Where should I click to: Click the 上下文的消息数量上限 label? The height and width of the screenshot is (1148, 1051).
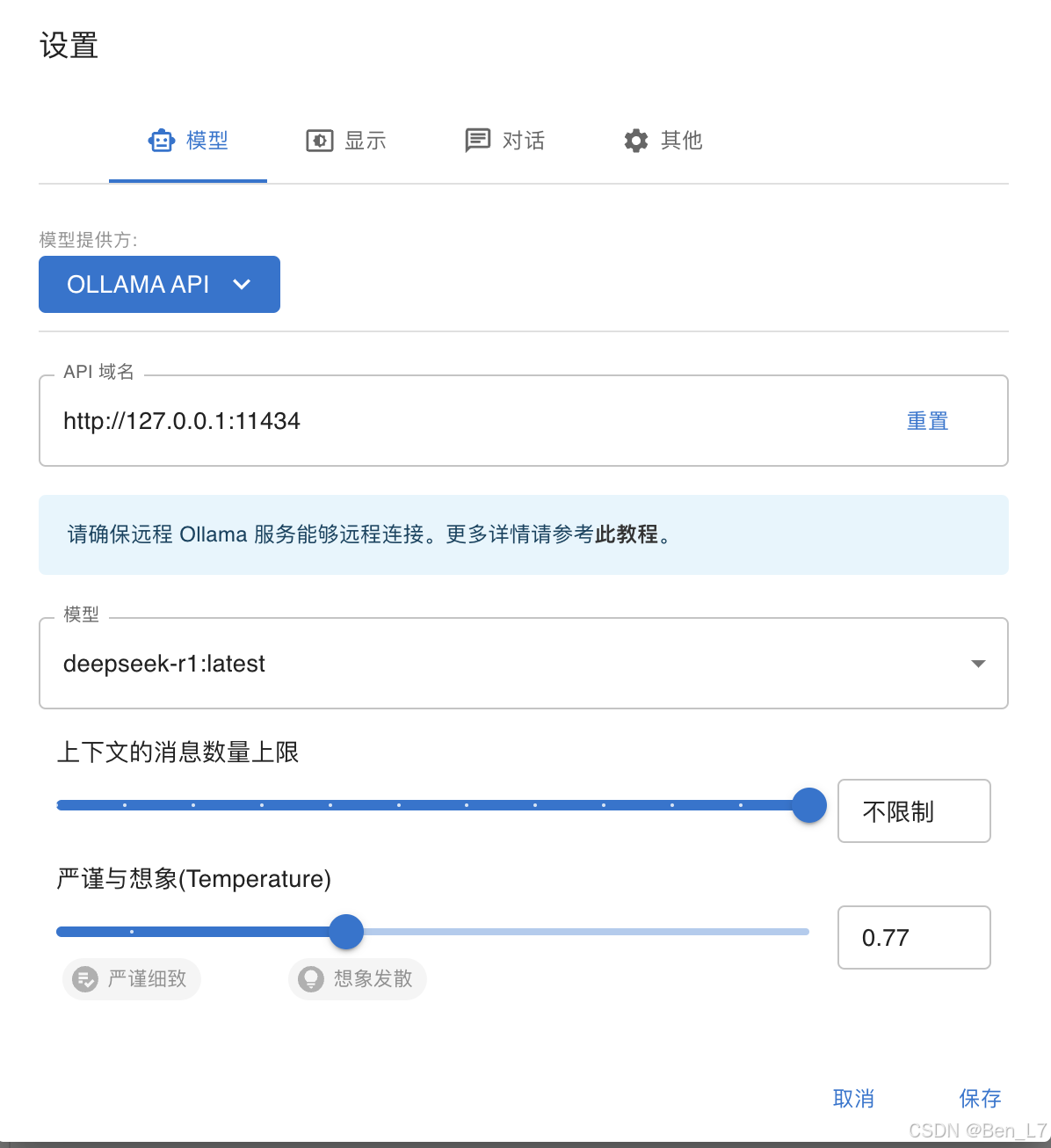click(178, 752)
